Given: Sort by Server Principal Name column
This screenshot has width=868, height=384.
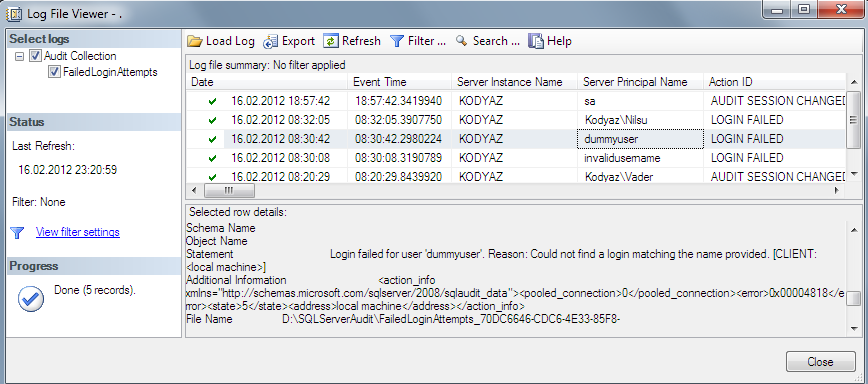Looking at the screenshot, I should pyautogui.click(x=640, y=82).
